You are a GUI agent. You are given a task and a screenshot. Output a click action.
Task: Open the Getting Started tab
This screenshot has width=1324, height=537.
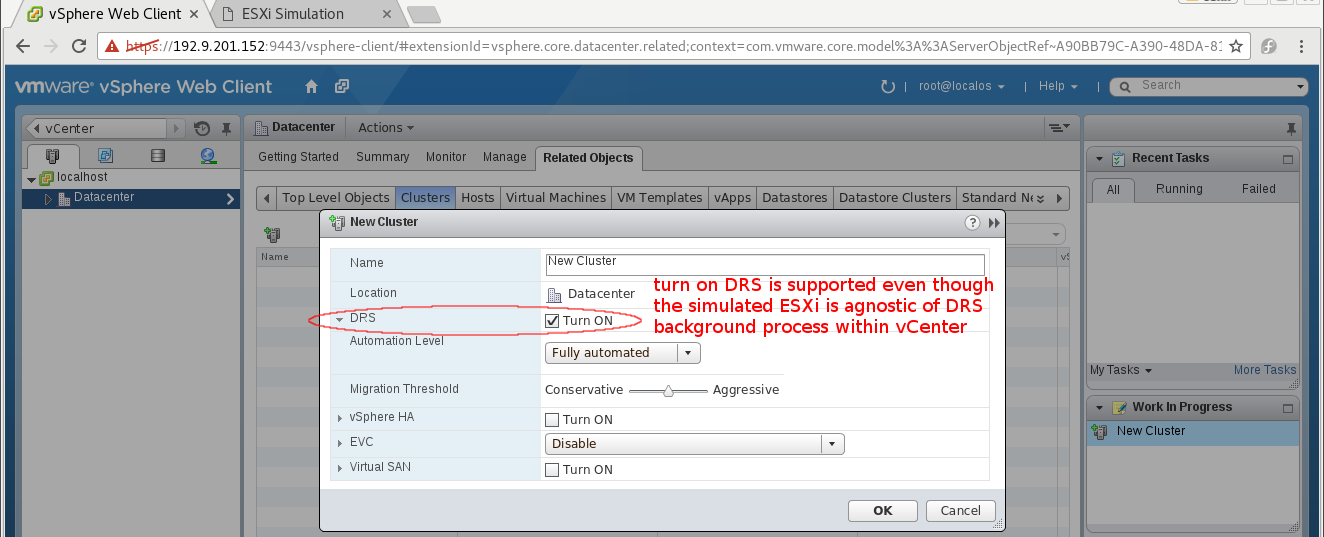point(299,157)
